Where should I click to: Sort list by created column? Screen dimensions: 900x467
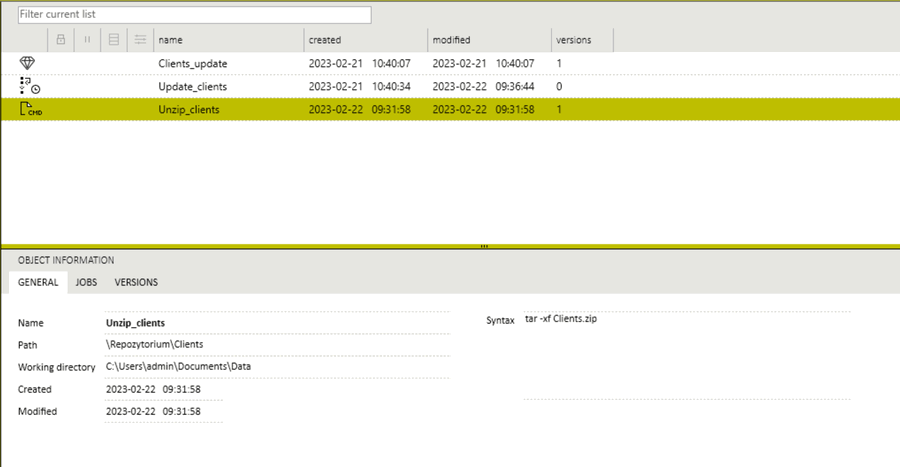tap(364, 40)
